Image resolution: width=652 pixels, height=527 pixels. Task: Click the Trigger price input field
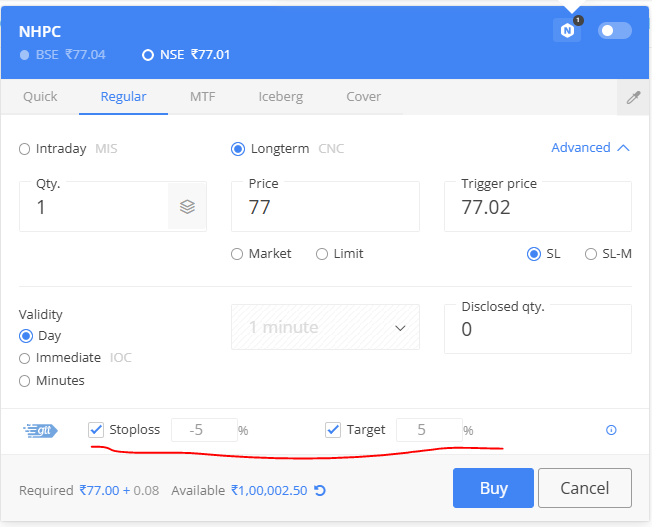537,207
